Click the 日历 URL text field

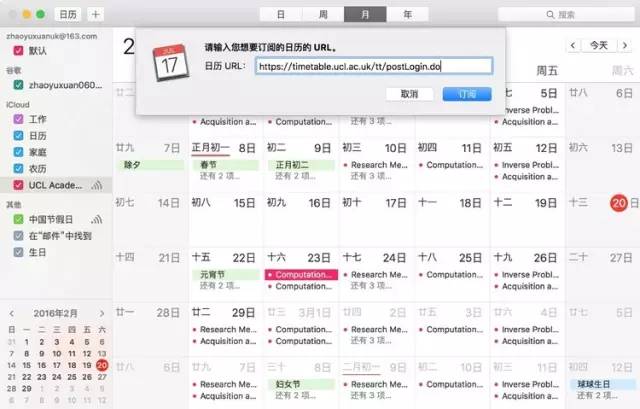click(372, 65)
